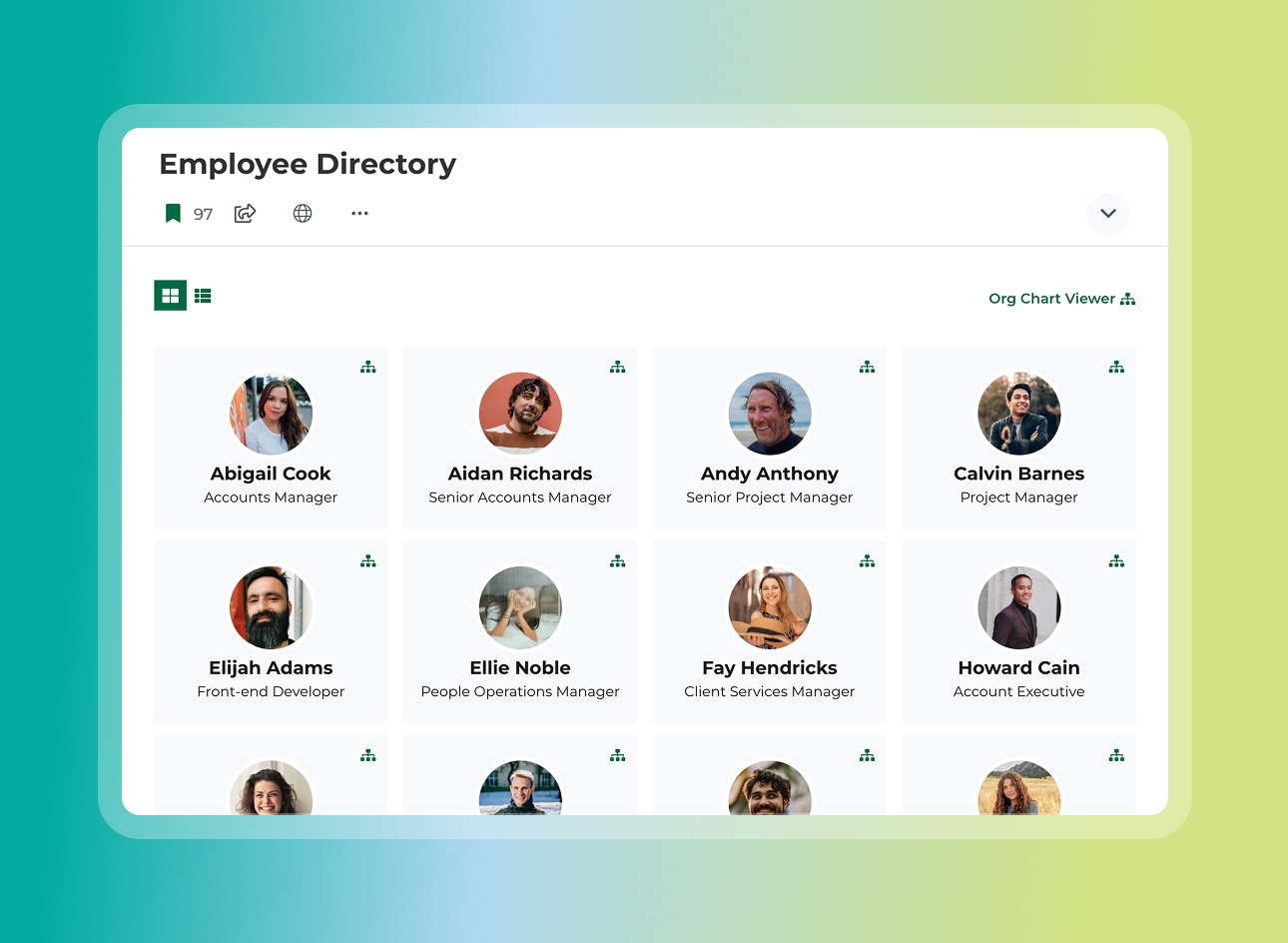Screen dimensions: 1288x943
Task: Select Calvin Barnes's employee card
Action: pyautogui.click(x=1018, y=438)
